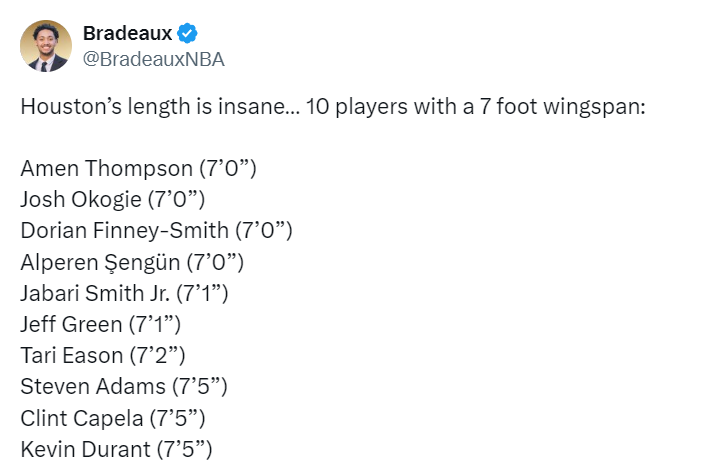Screen dimensions: 718x476
Task: Click the Jabari Smith Jr. name
Action: tap(95, 294)
